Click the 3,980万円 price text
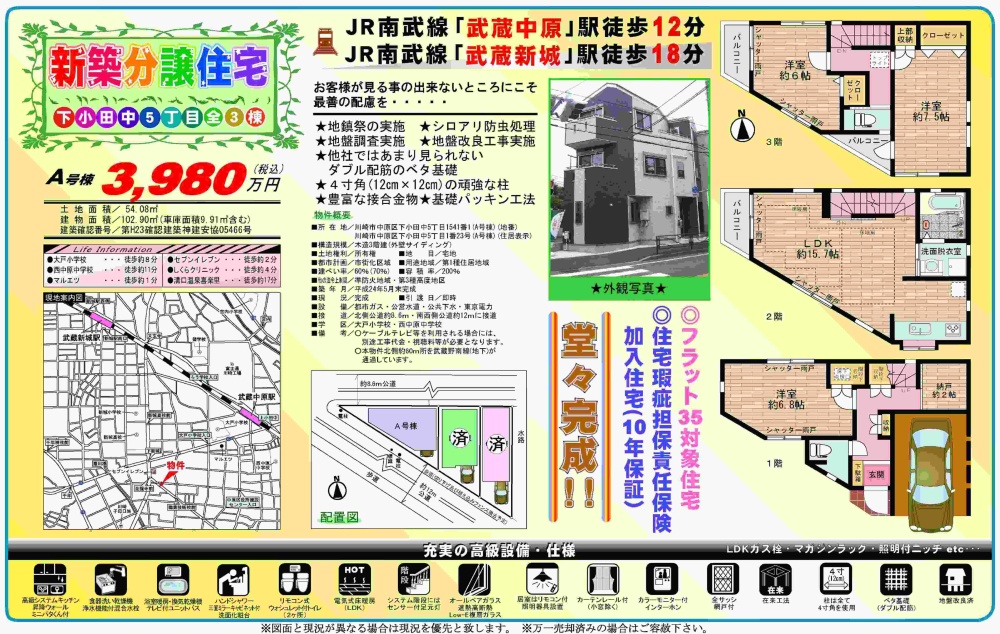The width and height of the screenshot is (1000, 634). point(192,180)
